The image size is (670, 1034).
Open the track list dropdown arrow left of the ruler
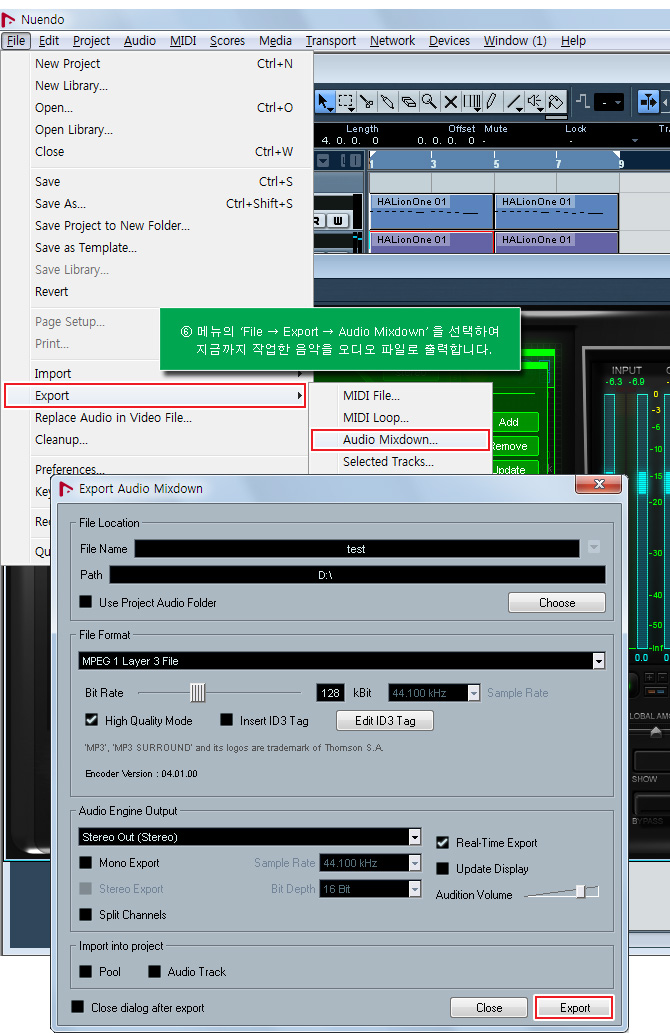click(x=323, y=160)
